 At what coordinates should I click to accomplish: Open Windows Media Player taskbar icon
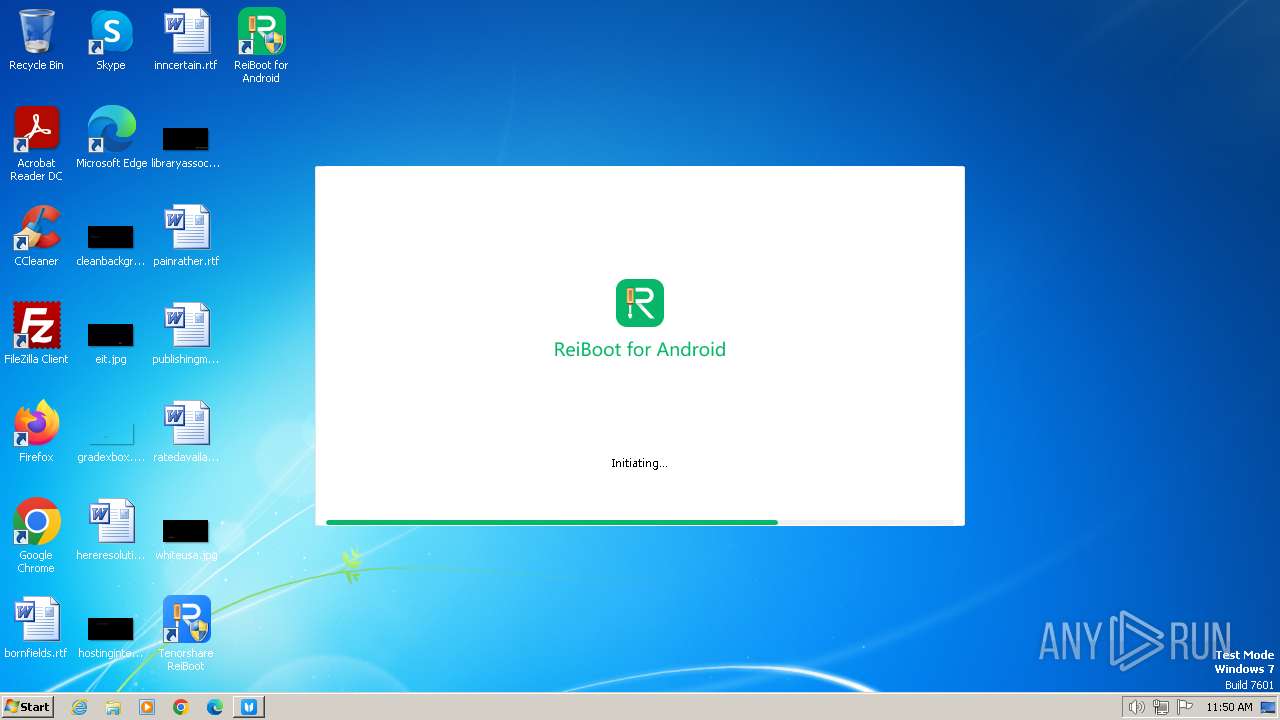pos(147,707)
